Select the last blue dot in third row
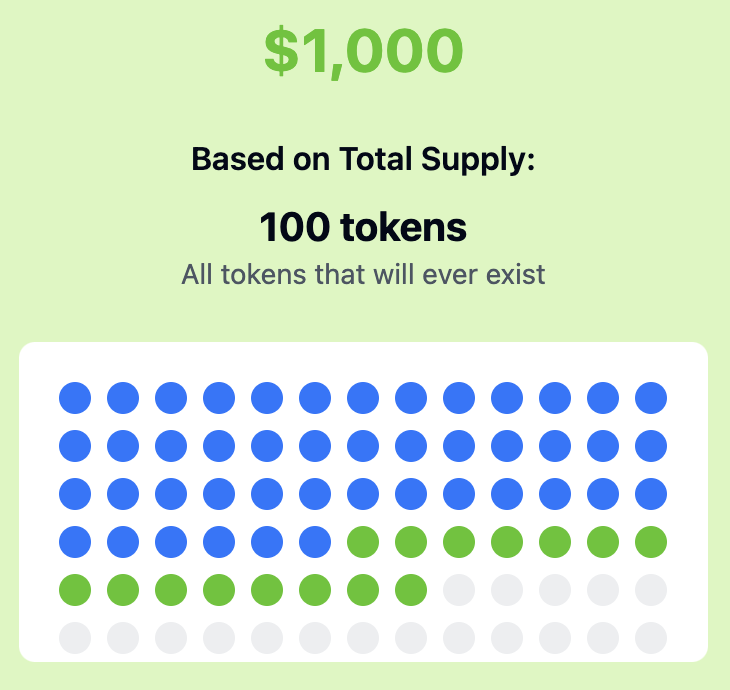The height and width of the screenshot is (690, 730). [x=651, y=494]
